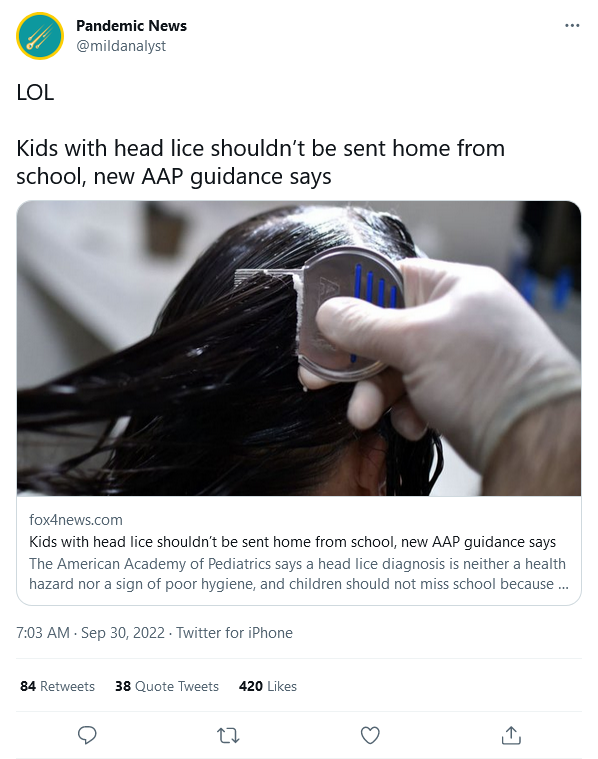
Task: Click the @mildanalyst handle
Action: (121, 46)
